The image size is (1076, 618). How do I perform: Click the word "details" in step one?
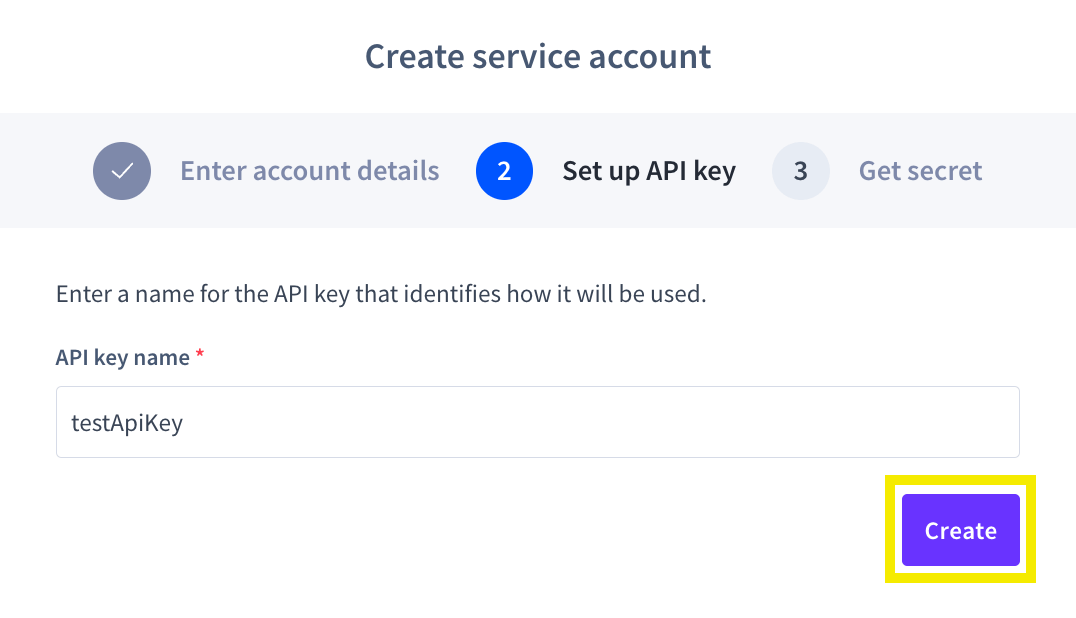[399, 171]
